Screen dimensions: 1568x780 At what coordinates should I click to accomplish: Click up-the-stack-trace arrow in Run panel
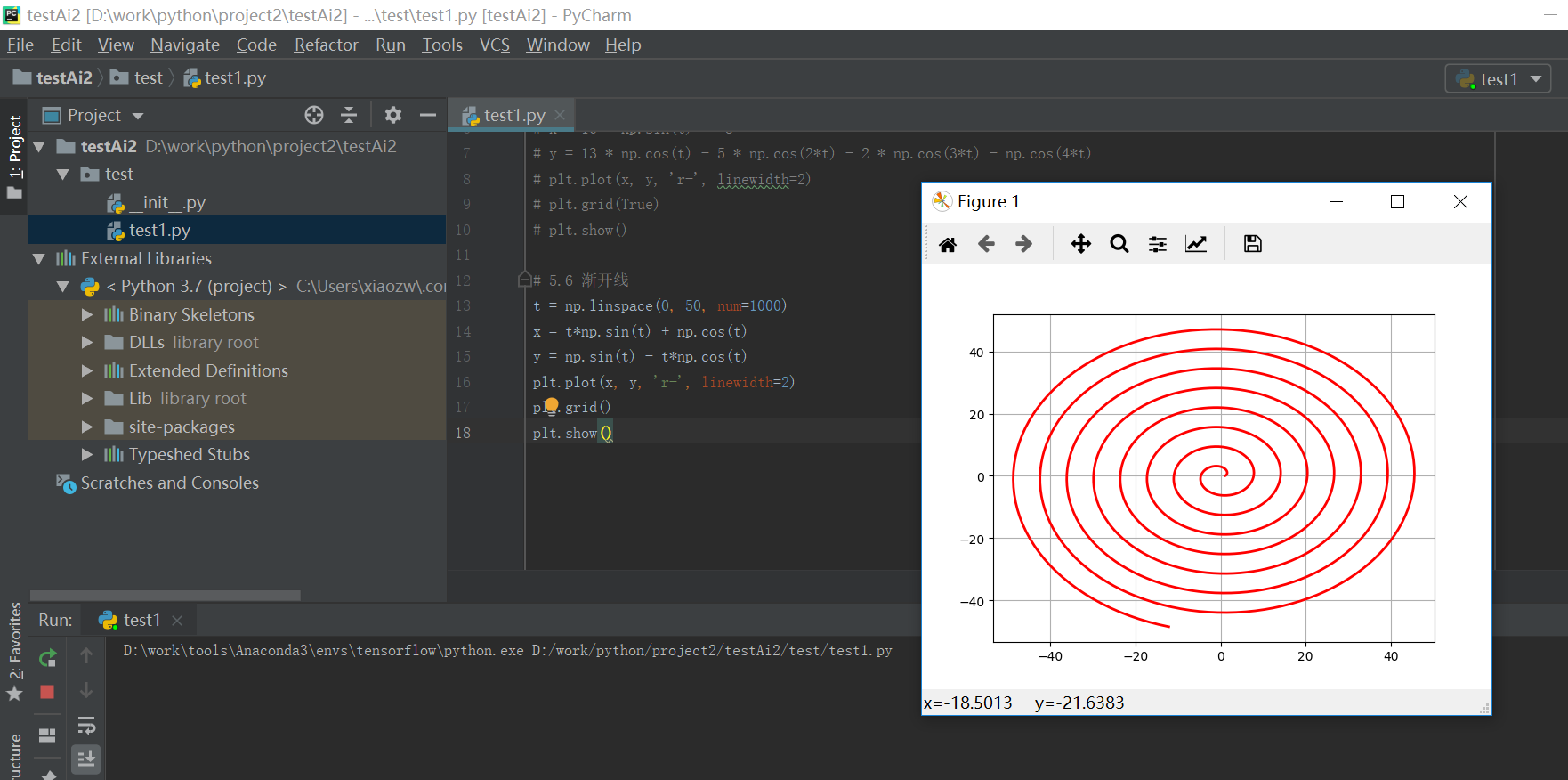(86, 656)
